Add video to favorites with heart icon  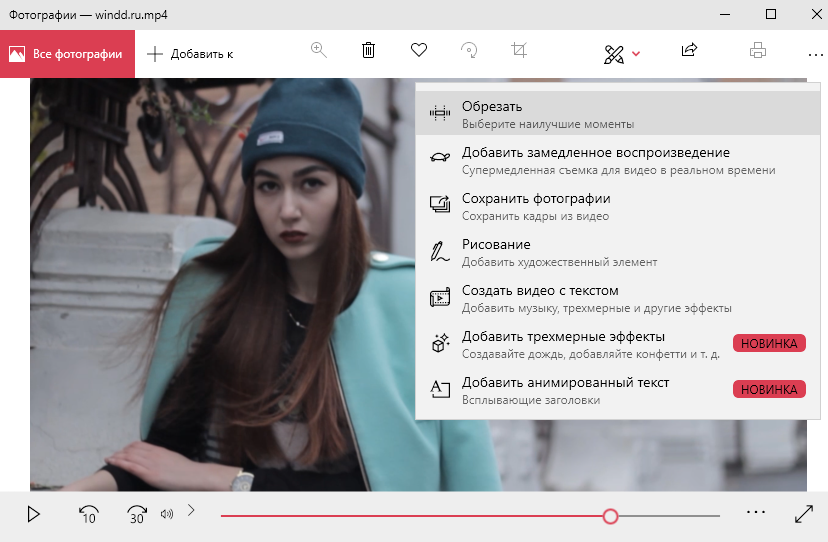pos(419,50)
